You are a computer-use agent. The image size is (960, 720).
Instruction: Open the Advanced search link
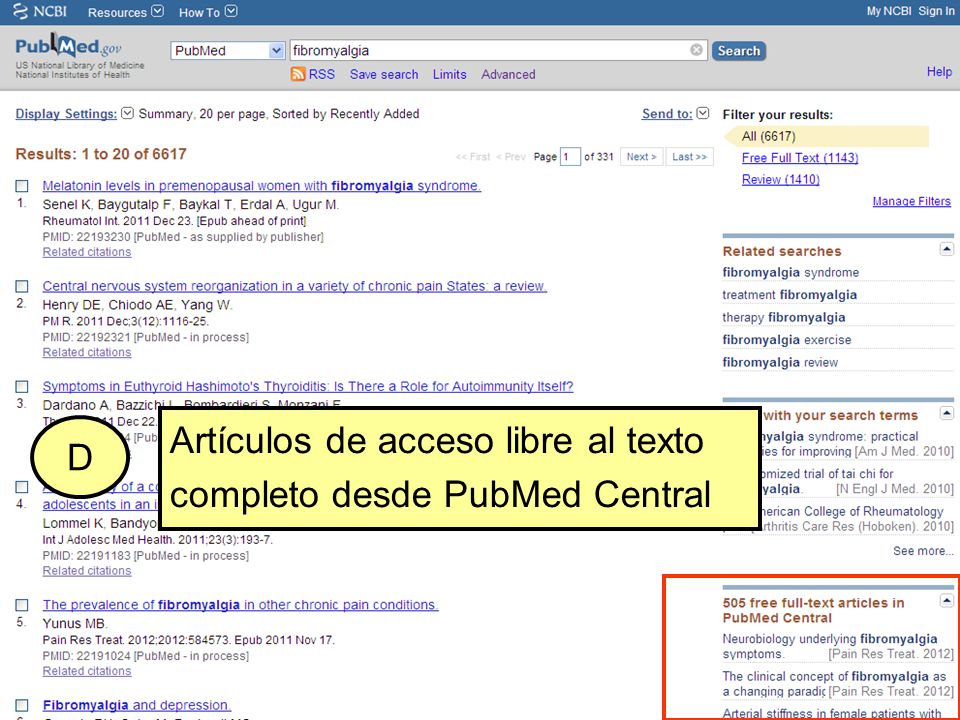tap(508, 75)
